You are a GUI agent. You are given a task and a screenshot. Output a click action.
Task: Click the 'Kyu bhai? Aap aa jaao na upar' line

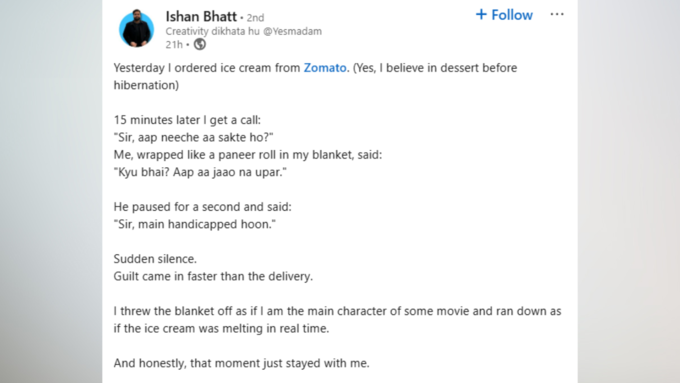[200, 172]
